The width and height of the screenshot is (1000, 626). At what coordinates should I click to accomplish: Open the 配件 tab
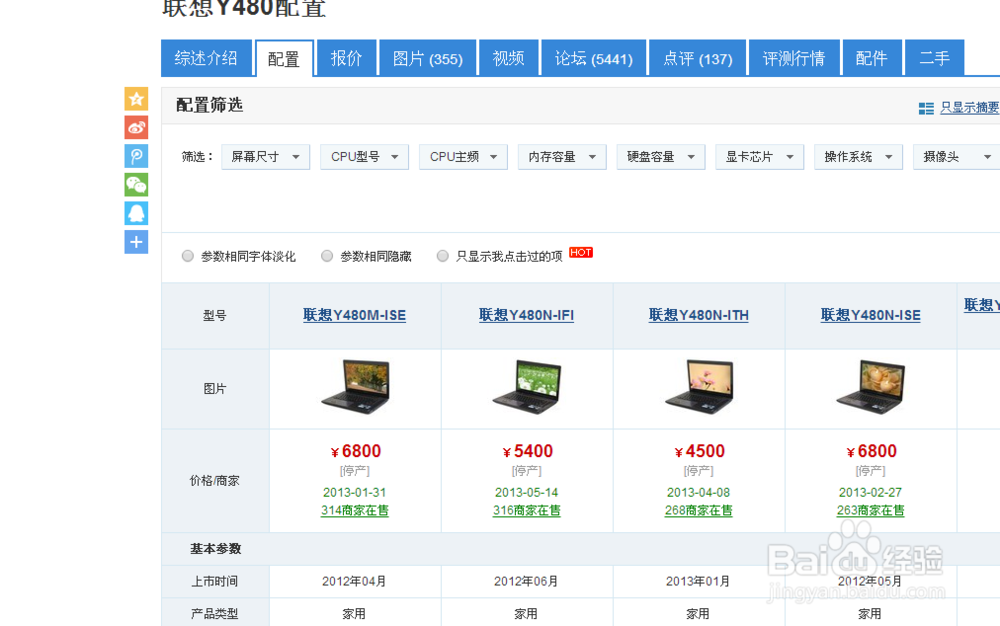coord(872,58)
